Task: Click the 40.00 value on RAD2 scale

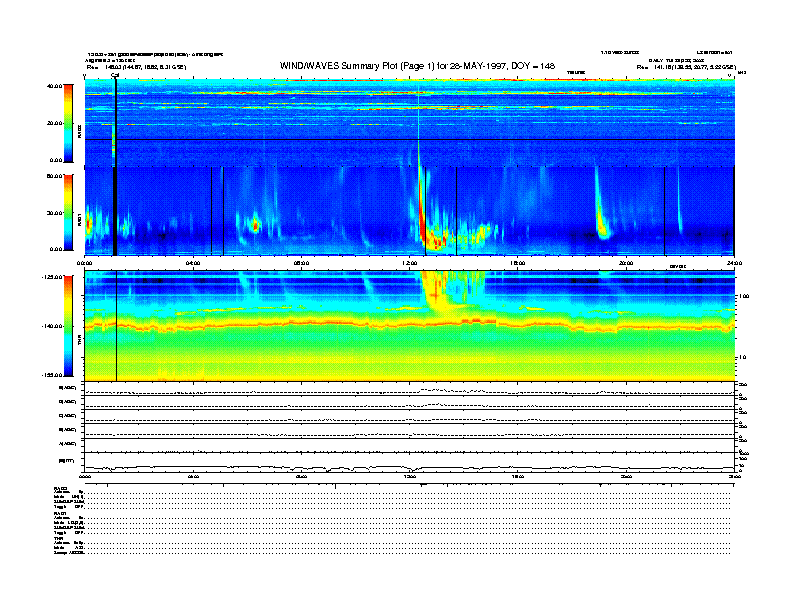Action: pyautogui.click(x=54, y=86)
